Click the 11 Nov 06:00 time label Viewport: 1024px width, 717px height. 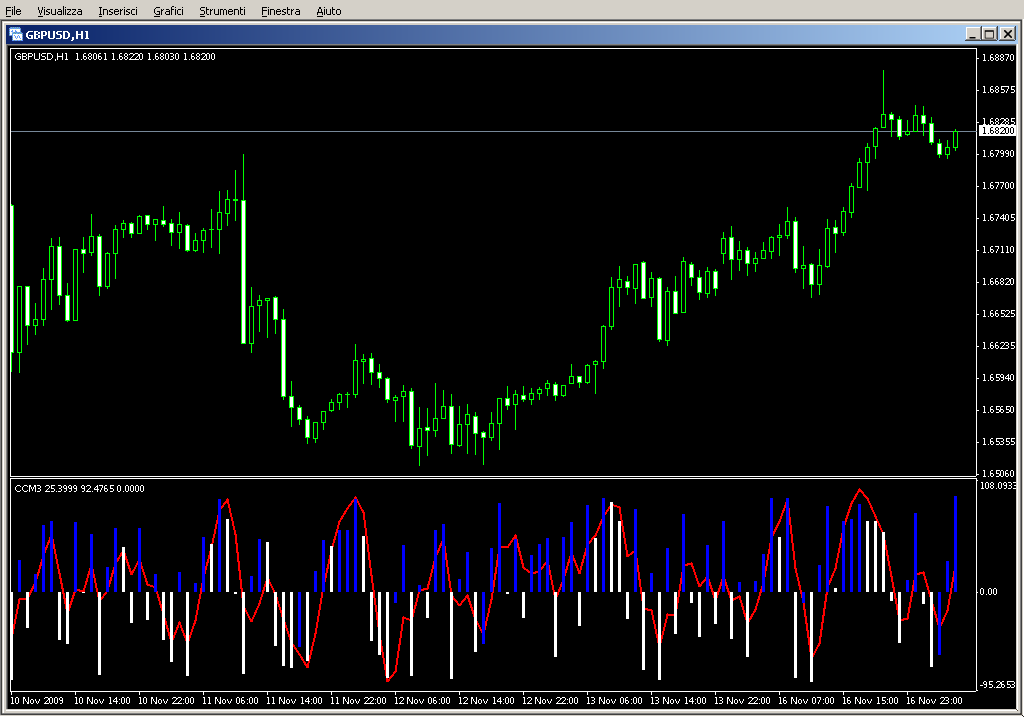[x=230, y=701]
